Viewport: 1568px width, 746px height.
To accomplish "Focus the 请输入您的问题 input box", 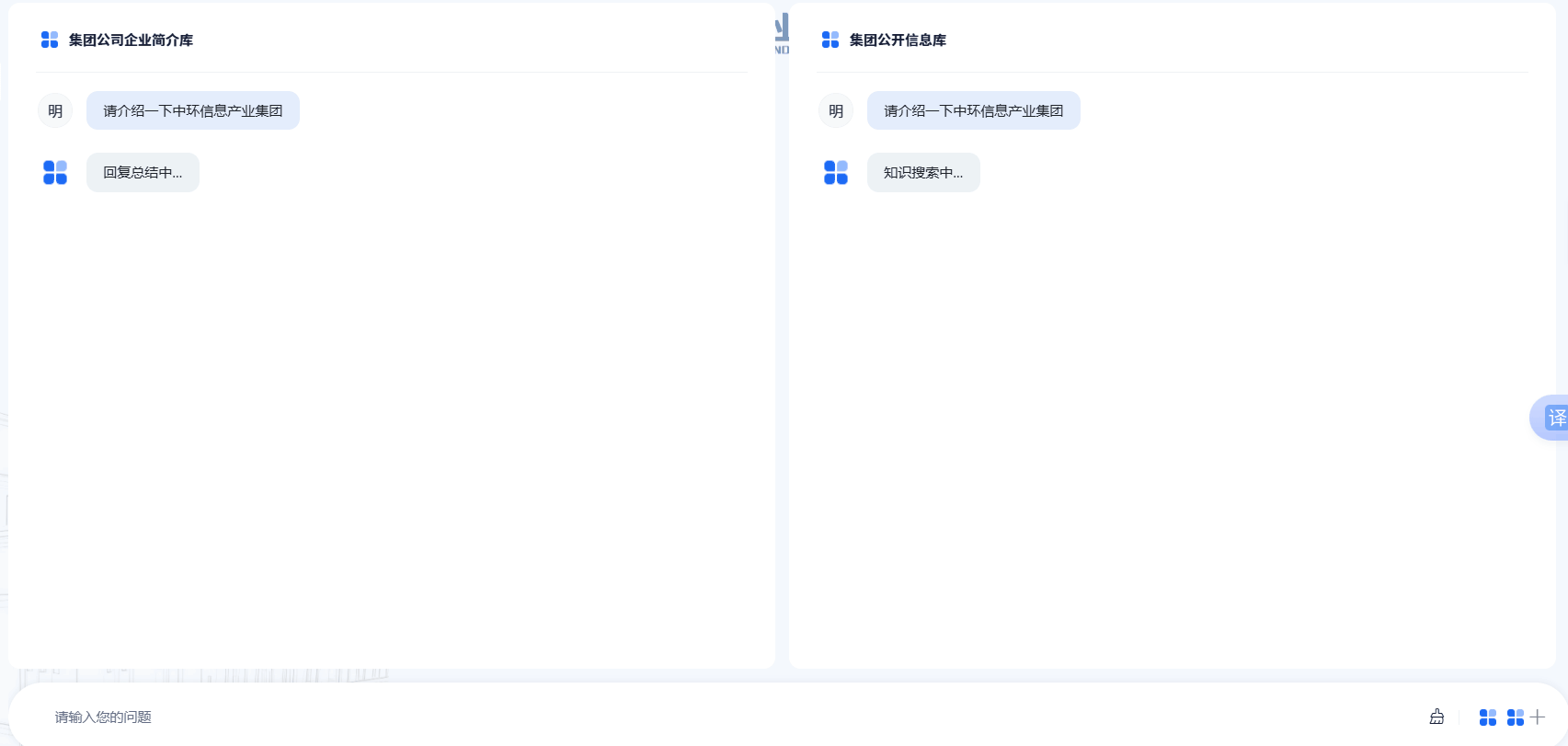I will [x=644, y=717].
